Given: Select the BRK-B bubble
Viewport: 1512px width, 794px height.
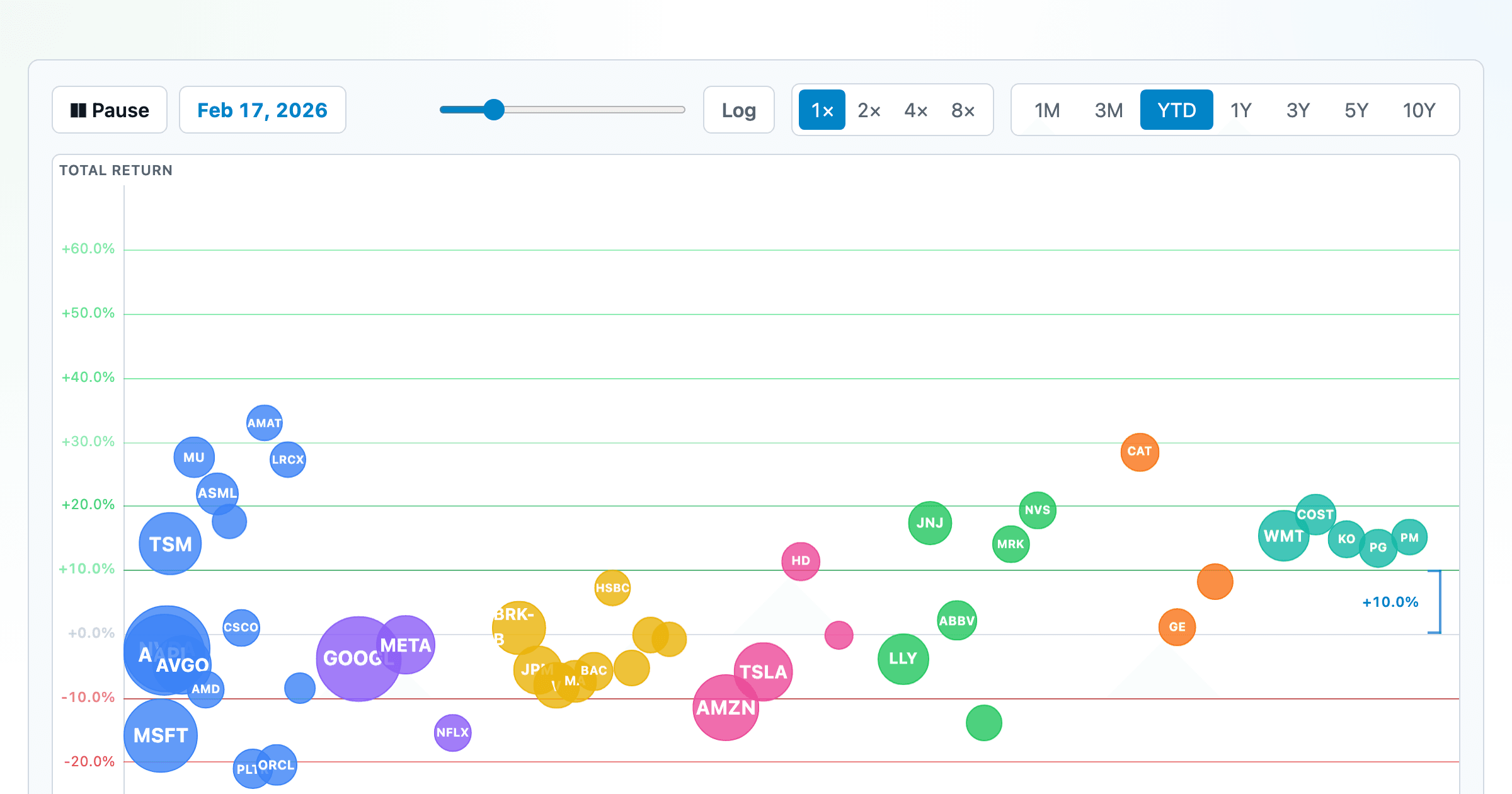Looking at the screenshot, I should pyautogui.click(x=519, y=628).
